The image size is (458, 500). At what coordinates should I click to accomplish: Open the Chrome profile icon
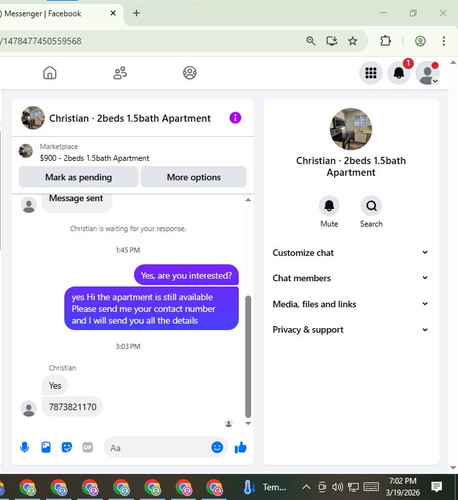coord(420,41)
